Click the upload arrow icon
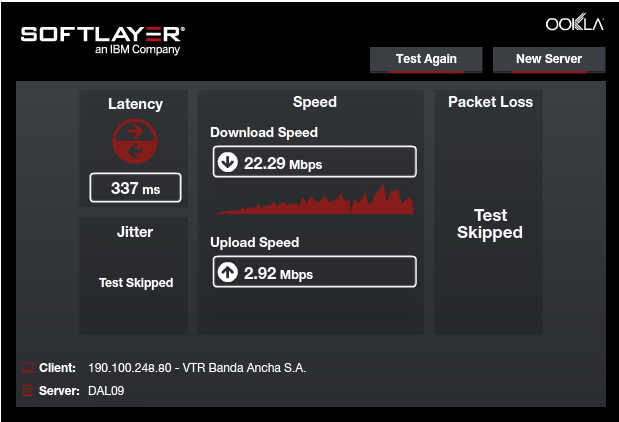619x422 pixels. 228,272
